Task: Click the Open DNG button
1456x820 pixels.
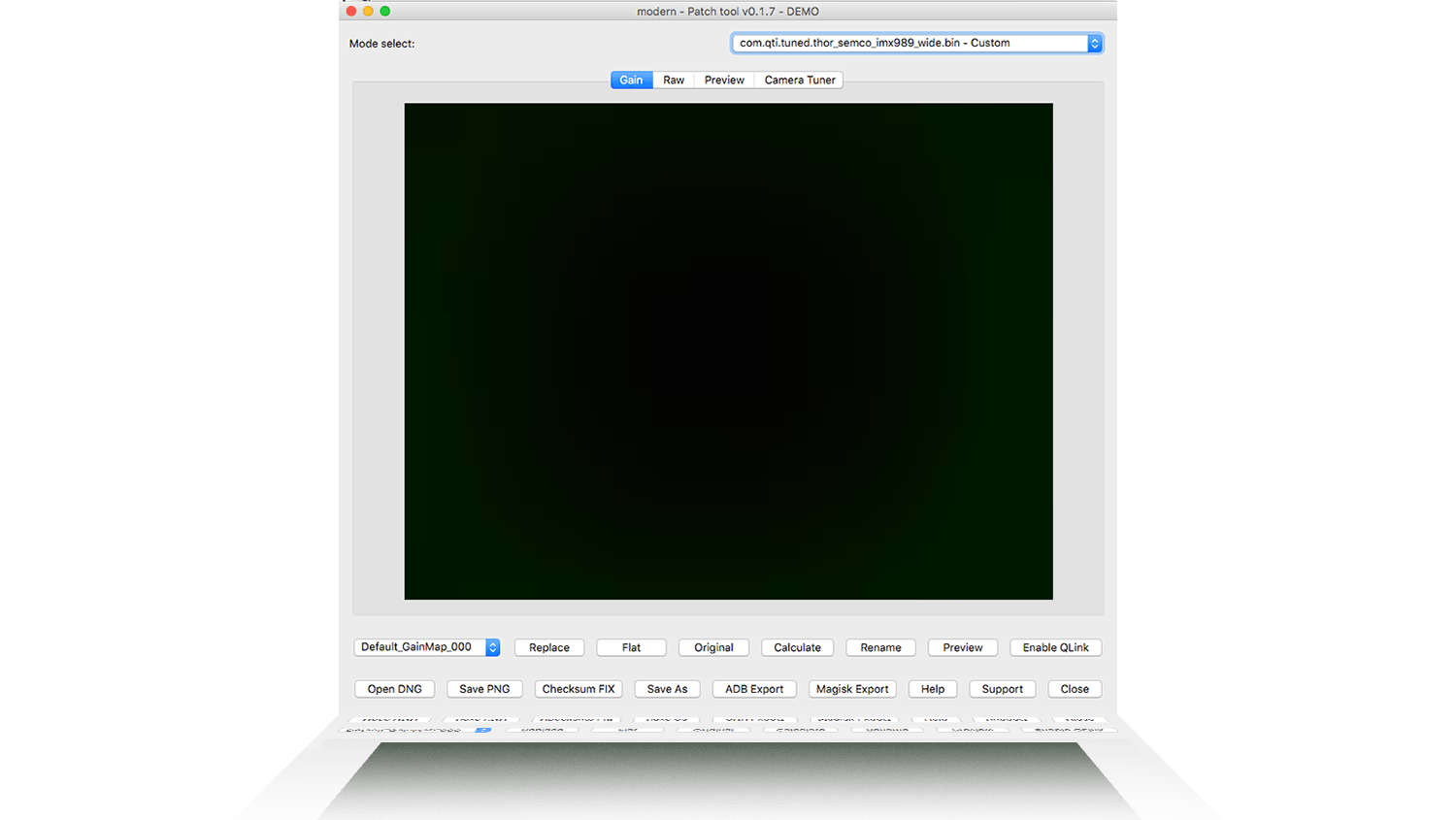Action: pos(395,689)
